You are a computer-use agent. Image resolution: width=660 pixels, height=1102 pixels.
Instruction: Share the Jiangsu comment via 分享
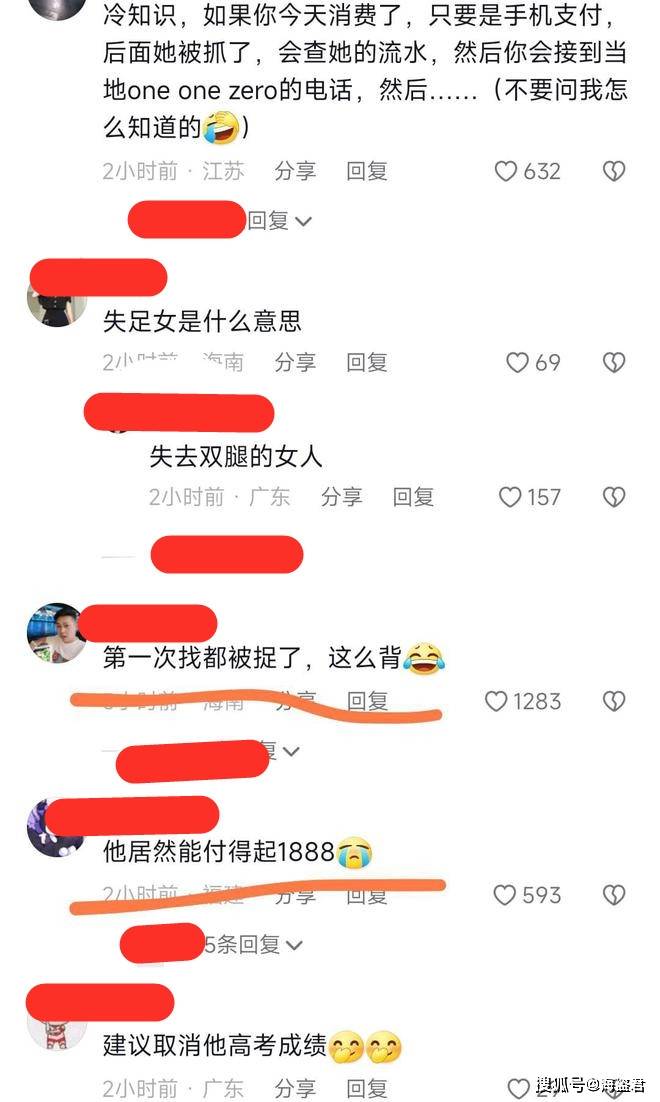tap(295, 171)
